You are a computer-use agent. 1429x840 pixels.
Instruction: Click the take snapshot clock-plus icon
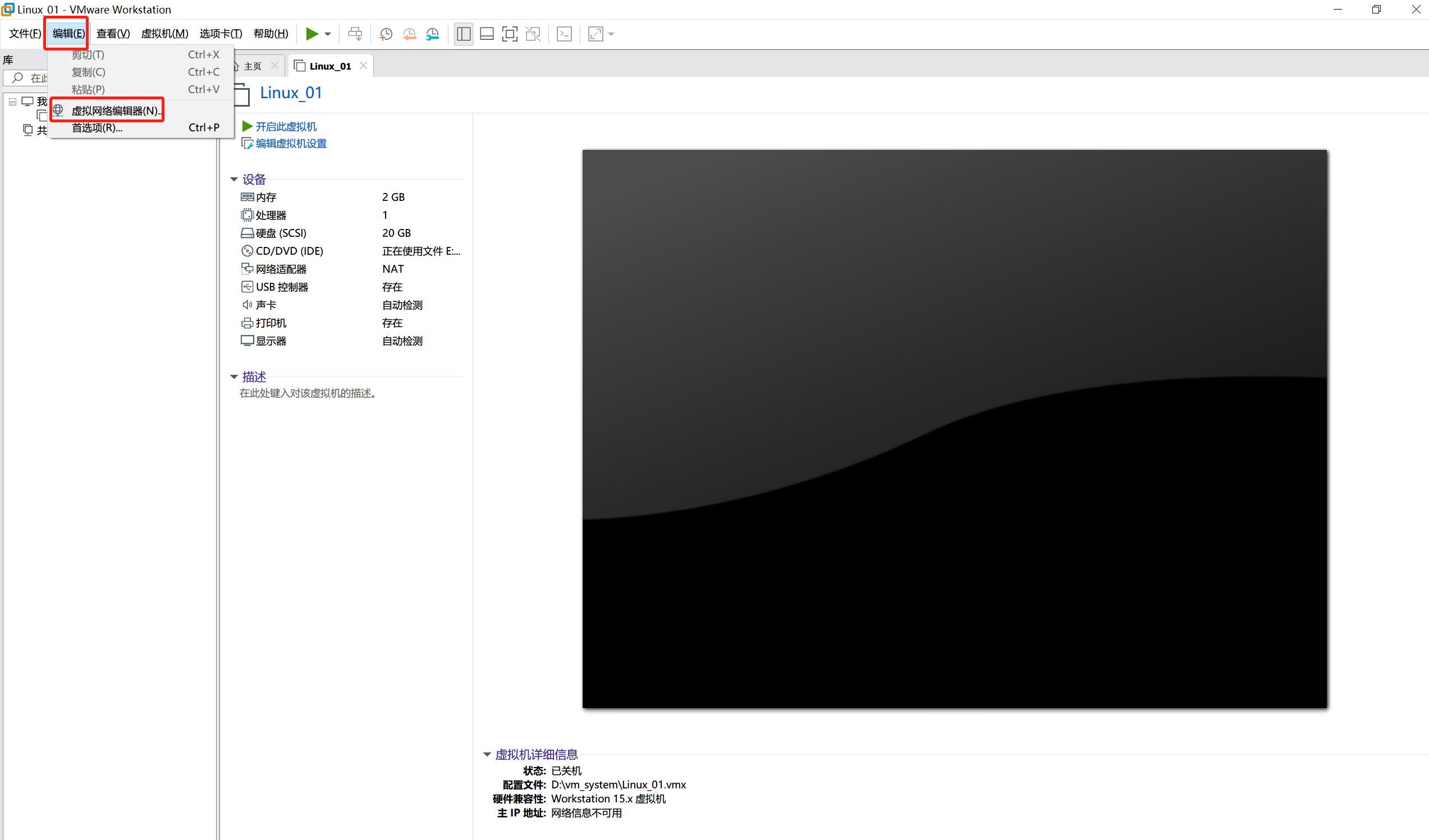pos(386,34)
